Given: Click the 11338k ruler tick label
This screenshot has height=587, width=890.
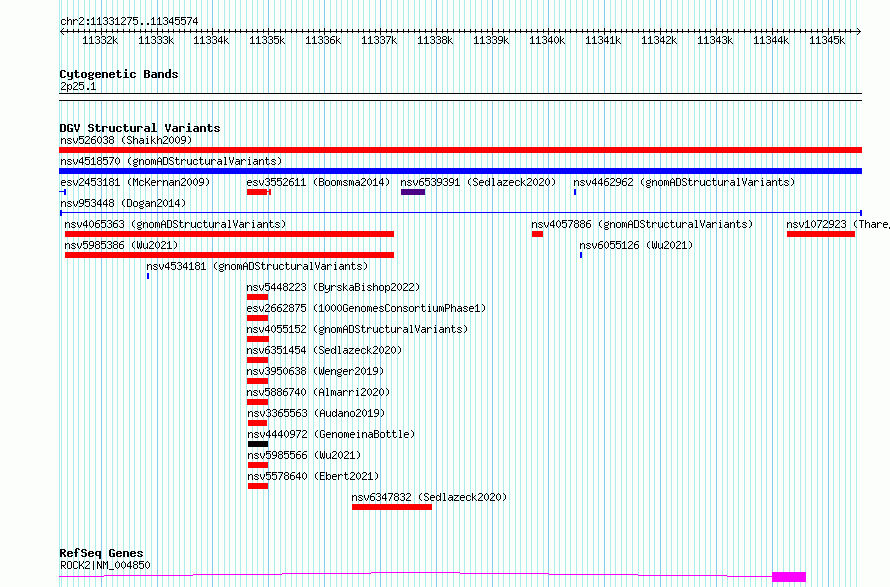Looking at the screenshot, I should (x=435, y=41).
